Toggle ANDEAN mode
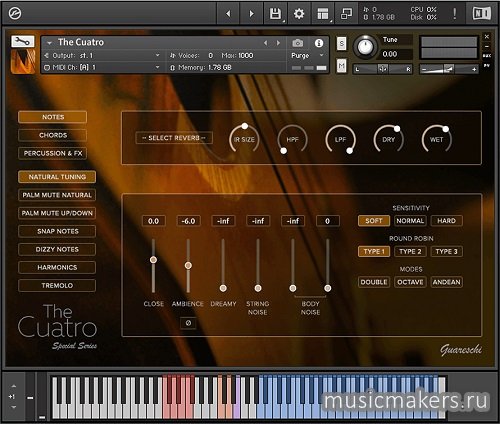500x424 pixels. 446,282
